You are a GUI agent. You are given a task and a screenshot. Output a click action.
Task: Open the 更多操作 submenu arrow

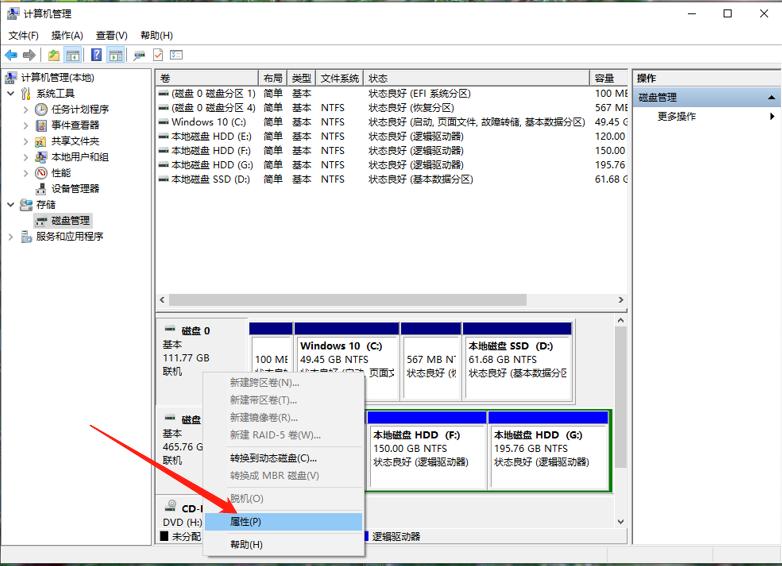pyautogui.click(x=772, y=117)
